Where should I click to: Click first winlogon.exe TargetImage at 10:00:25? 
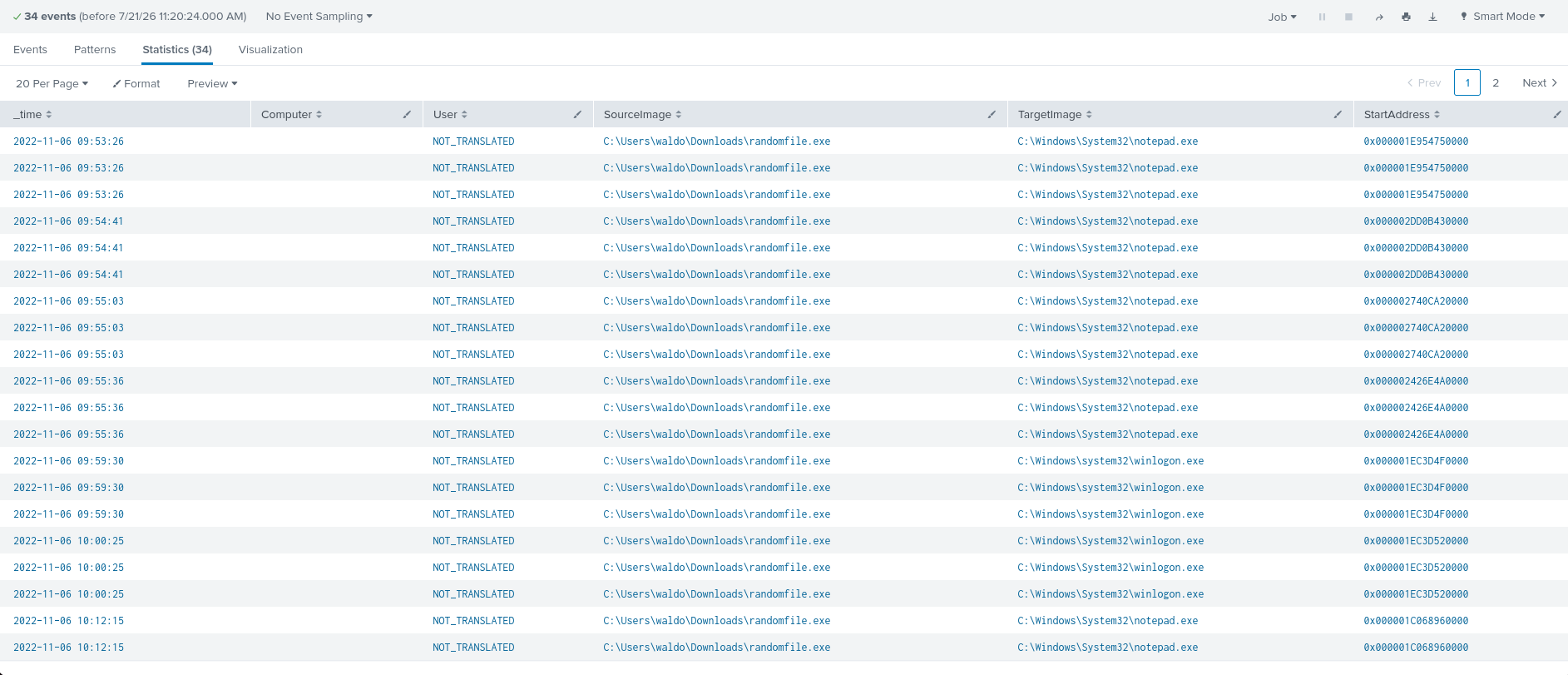point(1110,541)
